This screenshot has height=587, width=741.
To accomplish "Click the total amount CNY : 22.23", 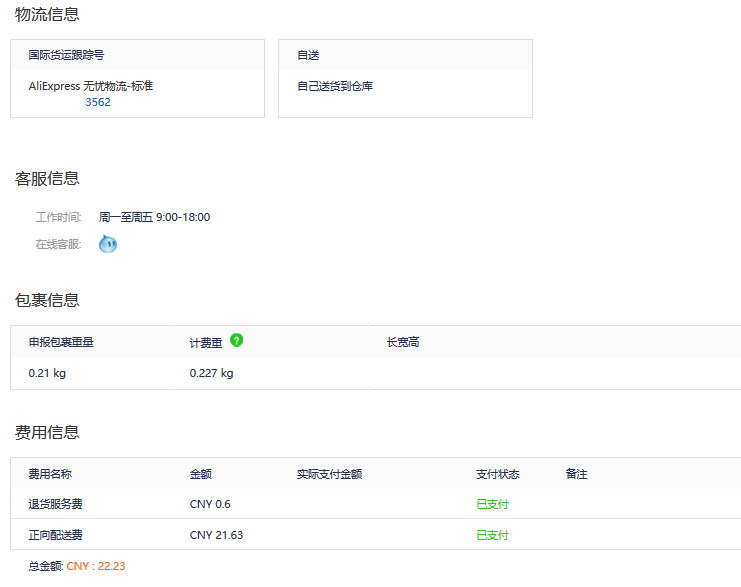I will click(x=96, y=566).
